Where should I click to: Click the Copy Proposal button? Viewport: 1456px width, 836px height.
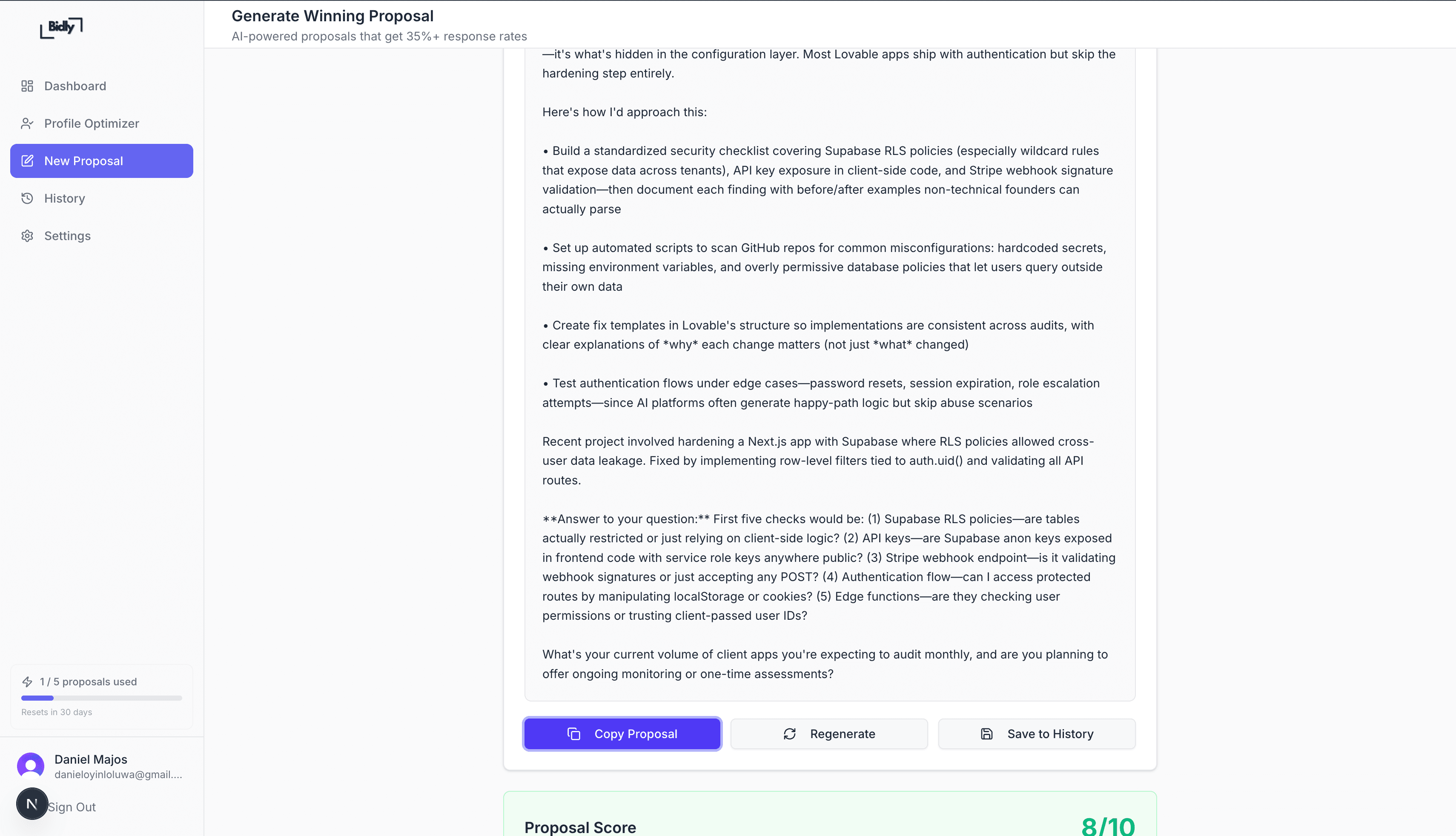[621, 733]
